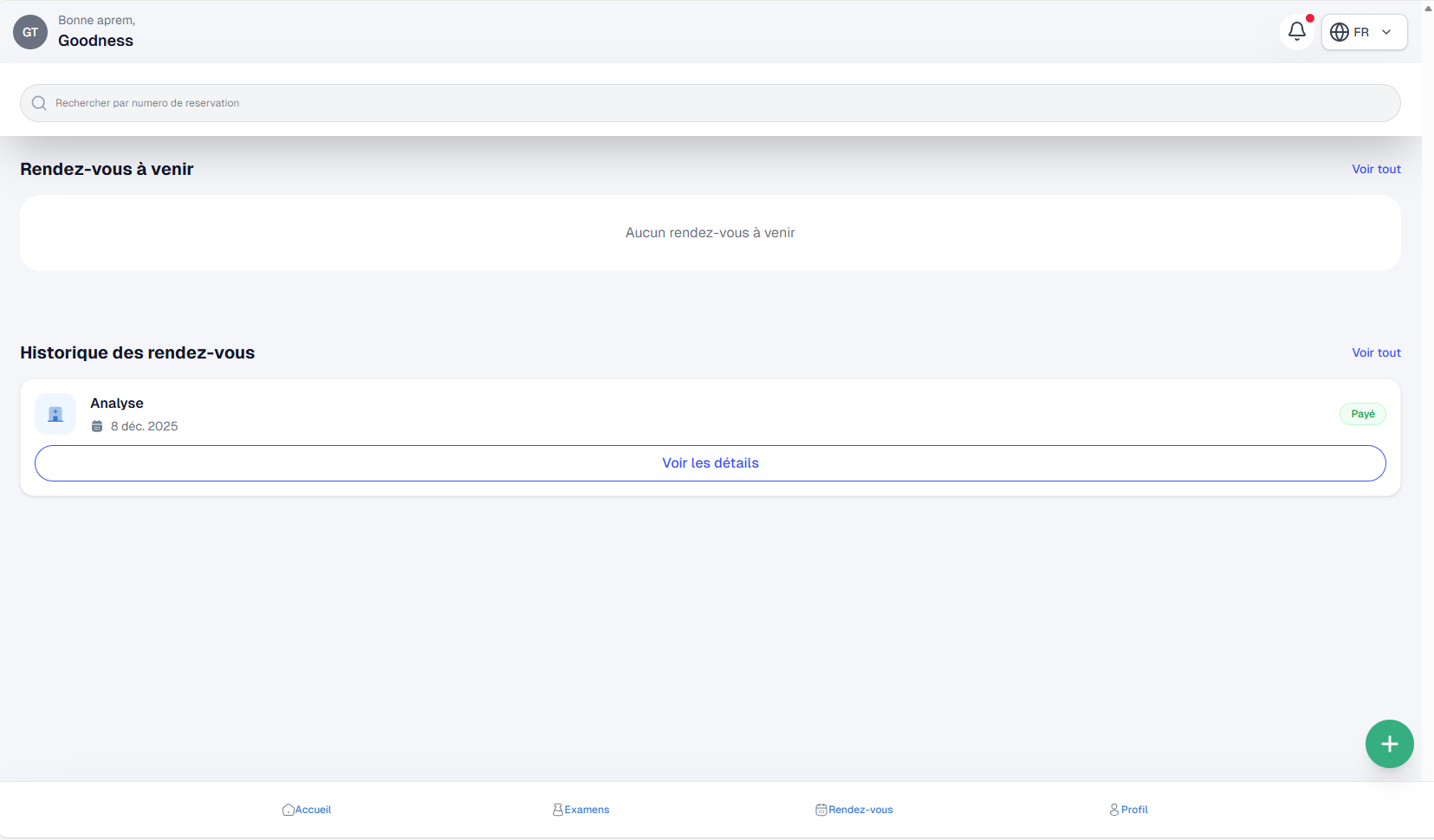Screen dimensions: 1434x840
Task: Open the notifications bell
Action: coord(1296,32)
